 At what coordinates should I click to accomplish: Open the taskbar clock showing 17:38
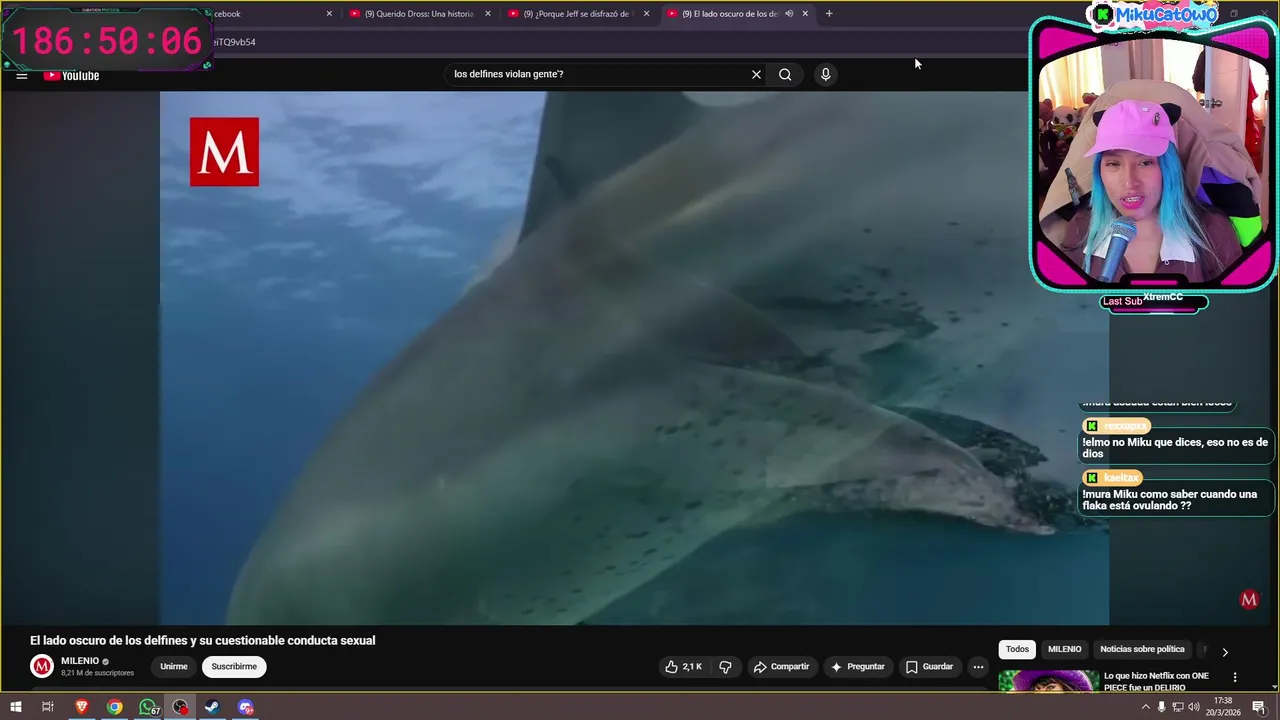coord(1222,707)
